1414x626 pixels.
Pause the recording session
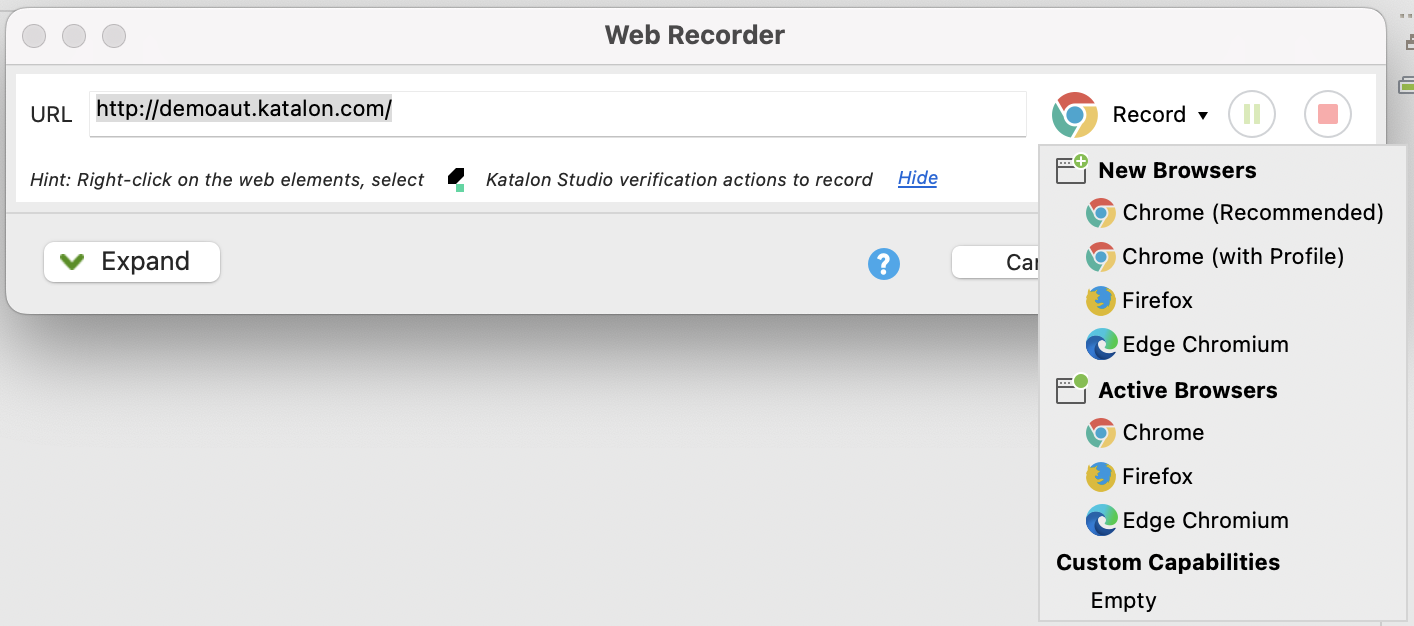[x=1252, y=114]
